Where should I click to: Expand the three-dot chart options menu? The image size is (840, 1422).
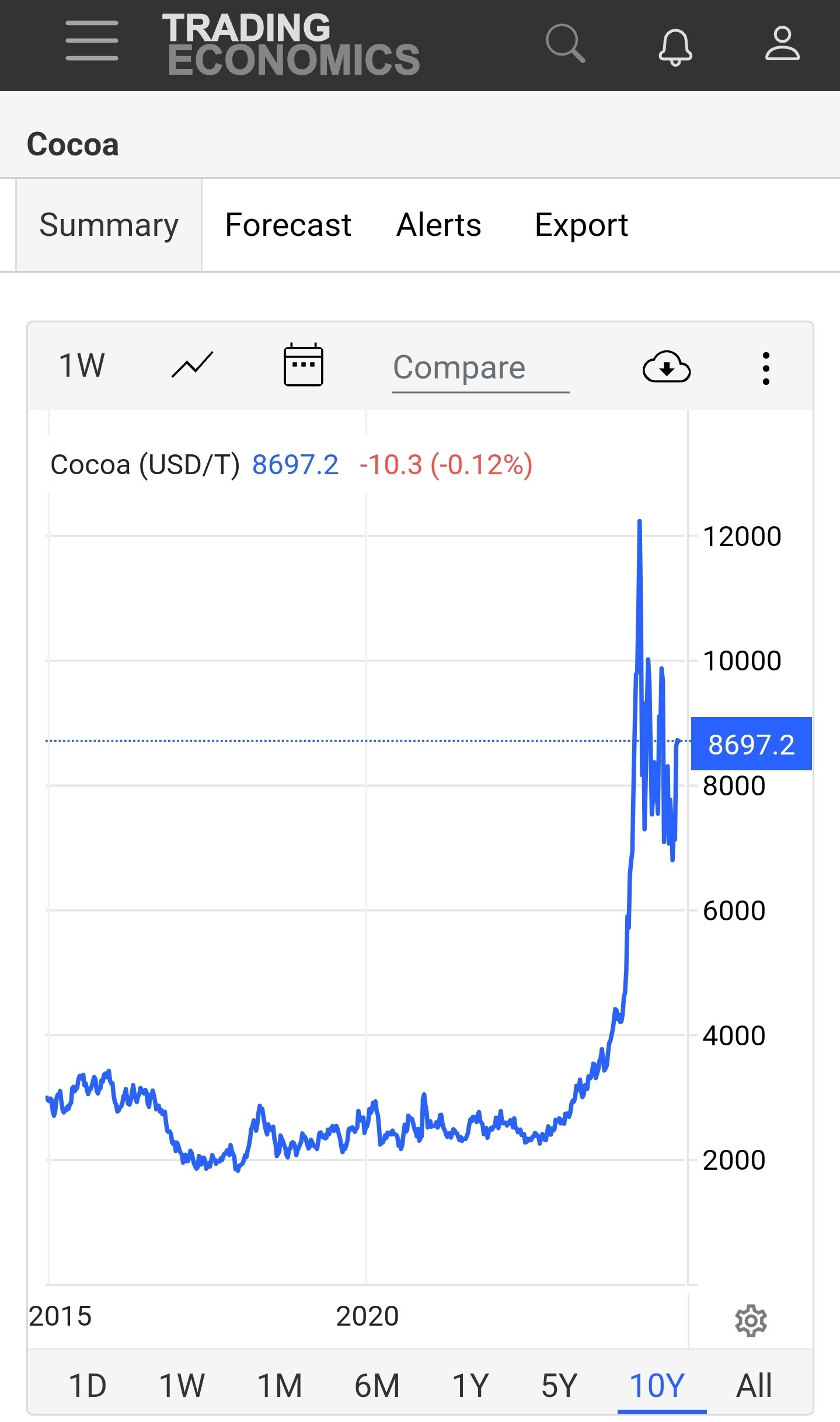(x=766, y=368)
